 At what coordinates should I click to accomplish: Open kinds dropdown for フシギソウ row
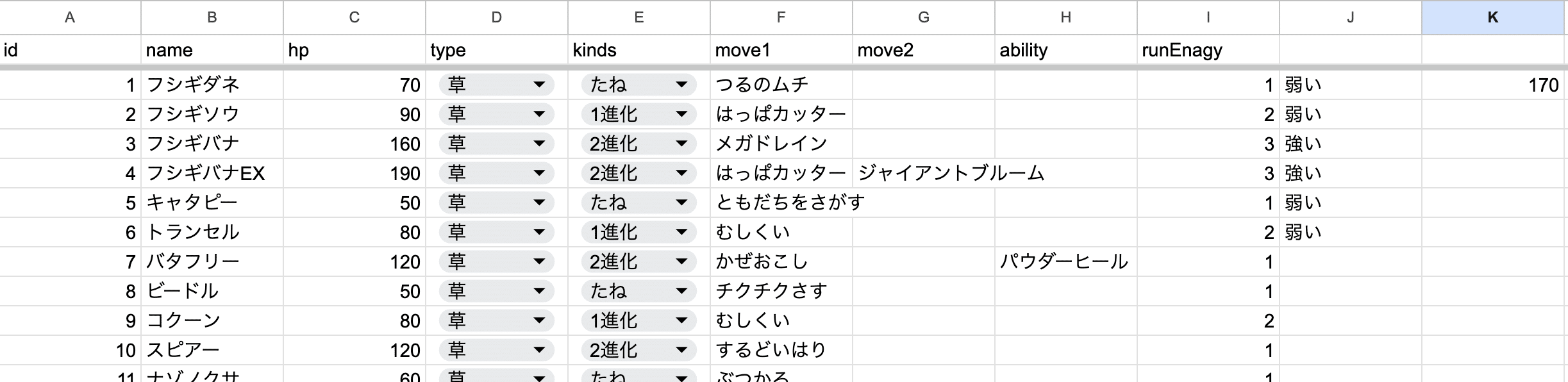tap(638, 114)
